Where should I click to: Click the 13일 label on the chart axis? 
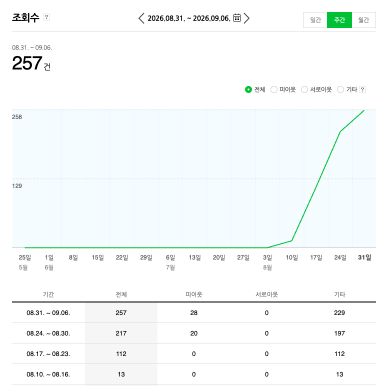(195, 257)
